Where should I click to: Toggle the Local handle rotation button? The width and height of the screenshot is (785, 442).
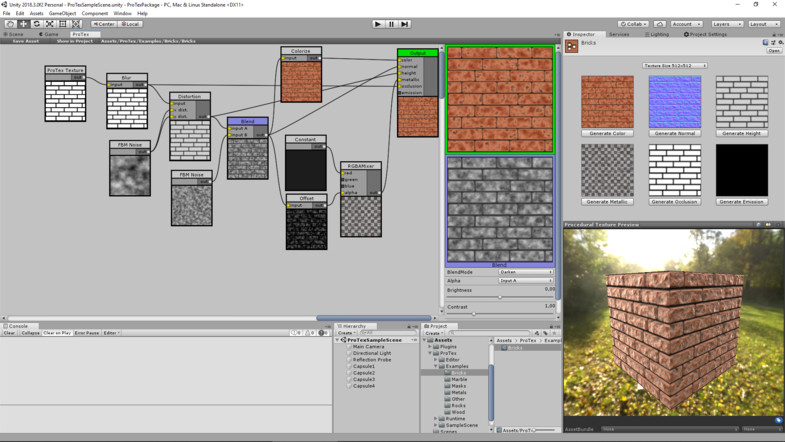[x=130, y=24]
